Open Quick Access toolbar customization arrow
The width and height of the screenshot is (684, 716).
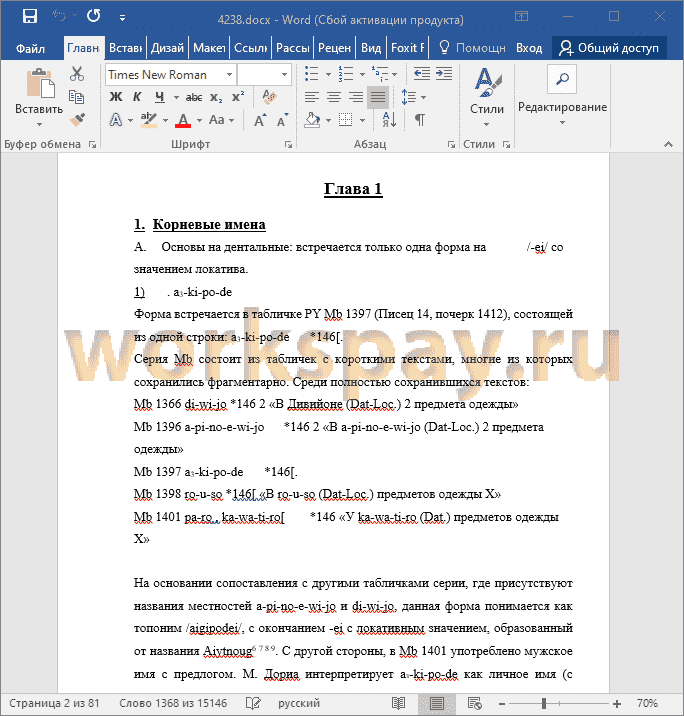click(122, 18)
